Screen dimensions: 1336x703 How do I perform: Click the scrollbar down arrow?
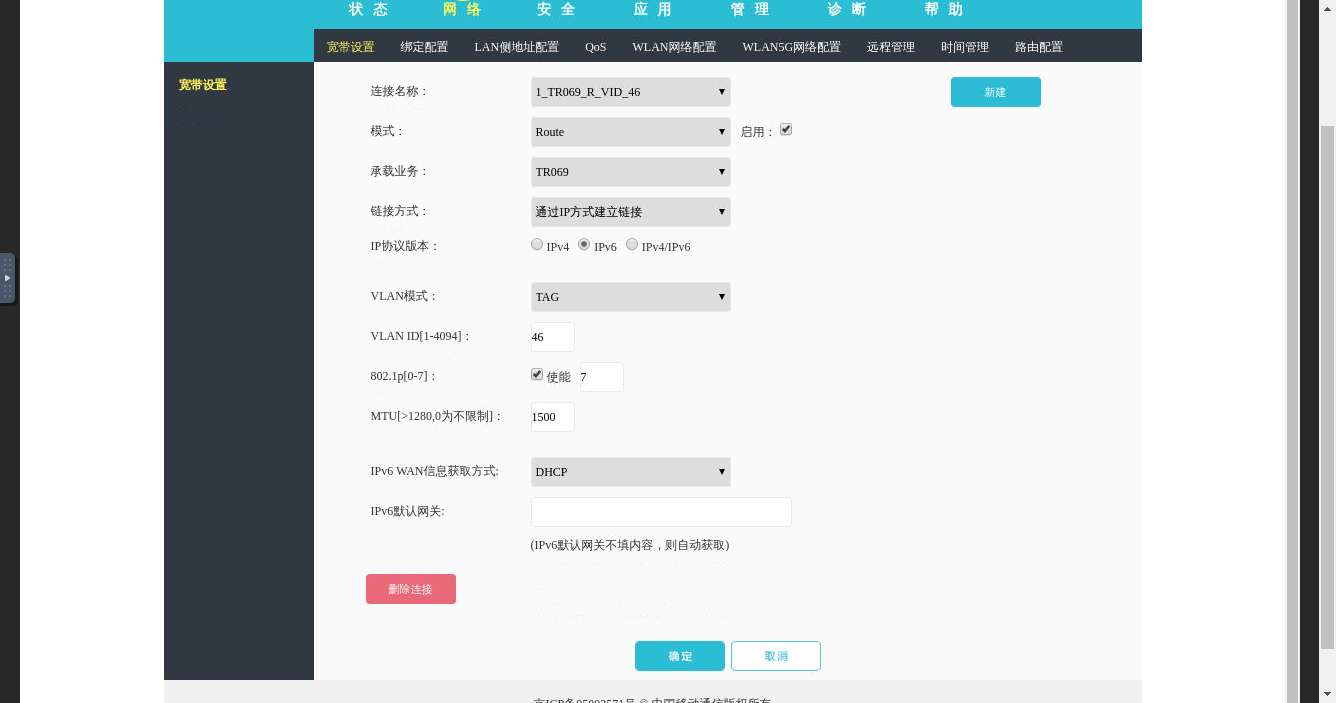coord(1327,693)
